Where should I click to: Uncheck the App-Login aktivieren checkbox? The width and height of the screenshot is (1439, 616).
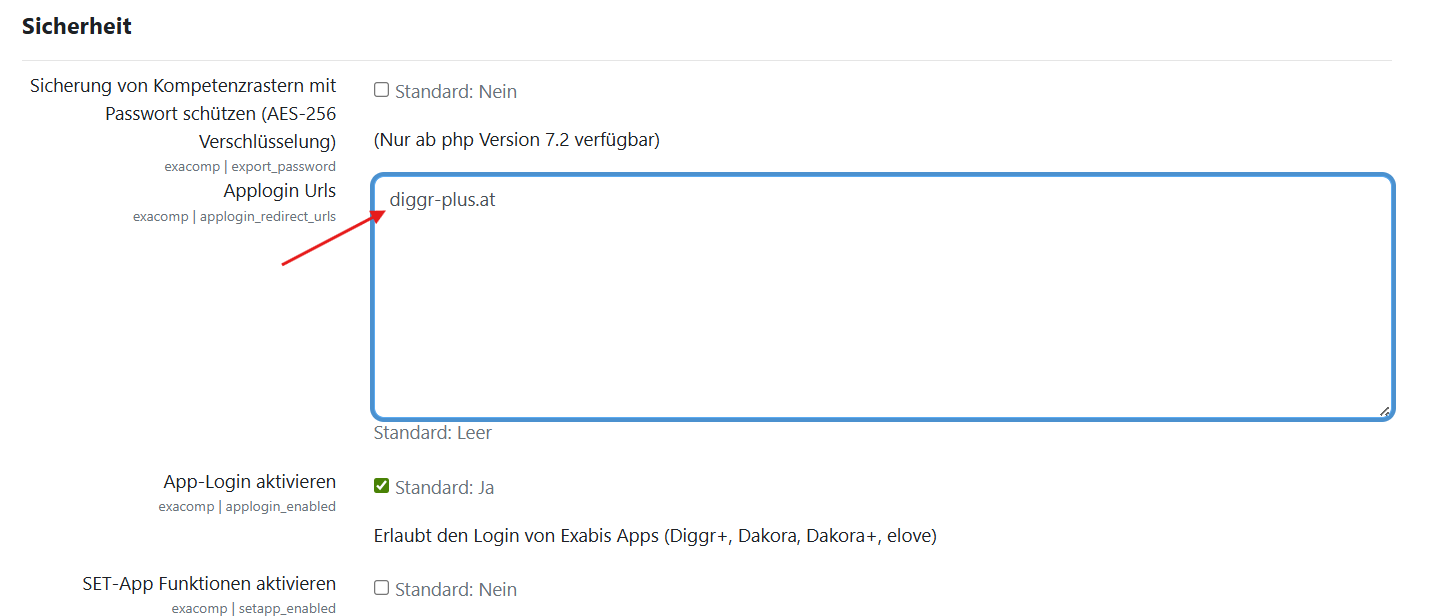pos(381,486)
